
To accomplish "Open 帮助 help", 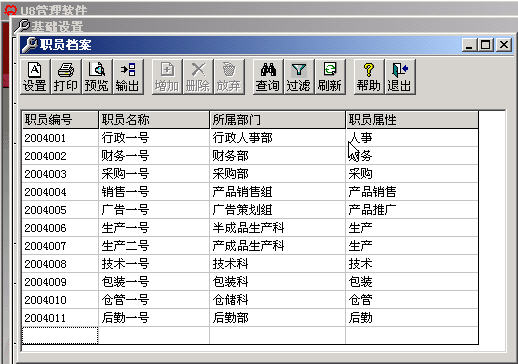I will pos(369,77).
